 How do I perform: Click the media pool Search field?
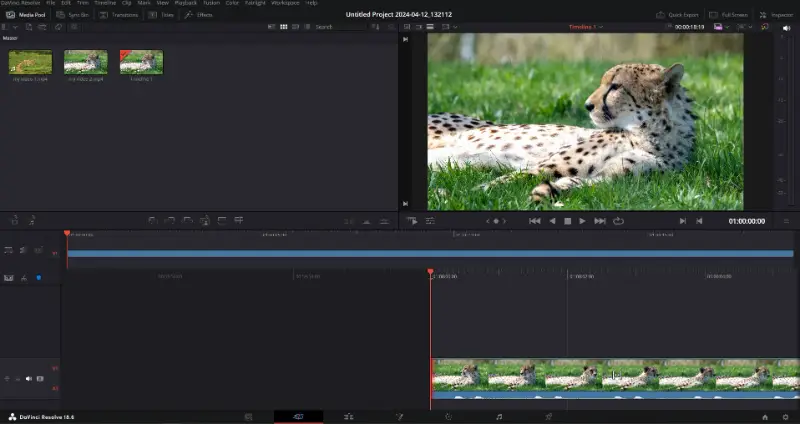click(x=337, y=27)
